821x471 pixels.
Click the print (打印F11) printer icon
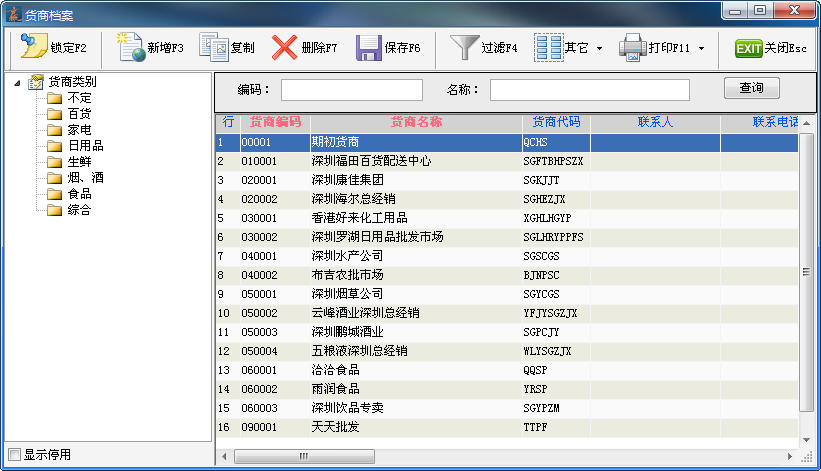tap(632, 47)
